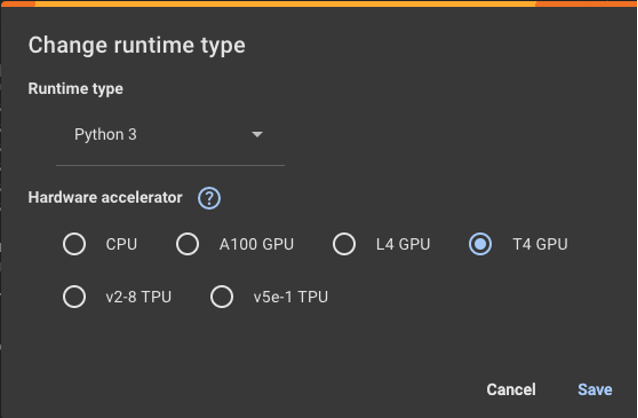Image resolution: width=638 pixels, height=418 pixels.
Task: Click the "CPU" option label text
Action: (121, 244)
